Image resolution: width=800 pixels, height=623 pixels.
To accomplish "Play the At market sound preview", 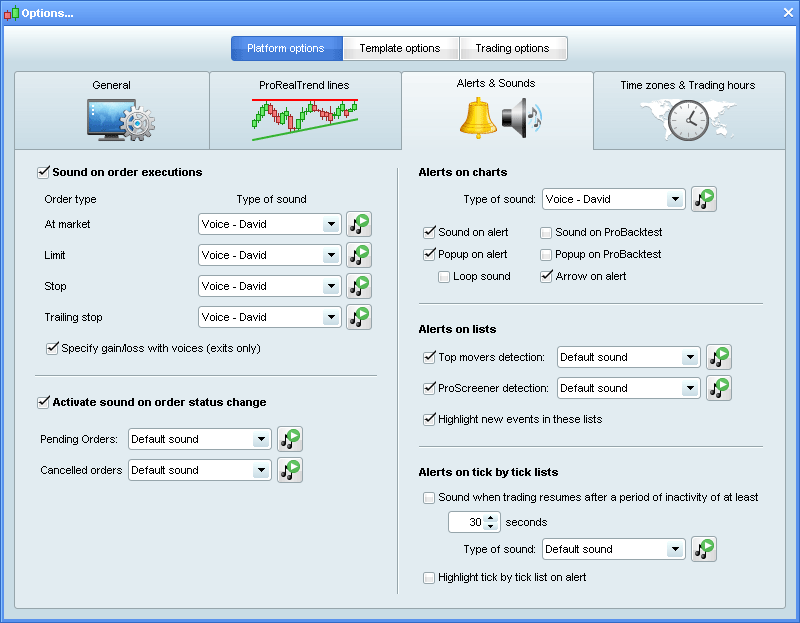I will [359, 224].
